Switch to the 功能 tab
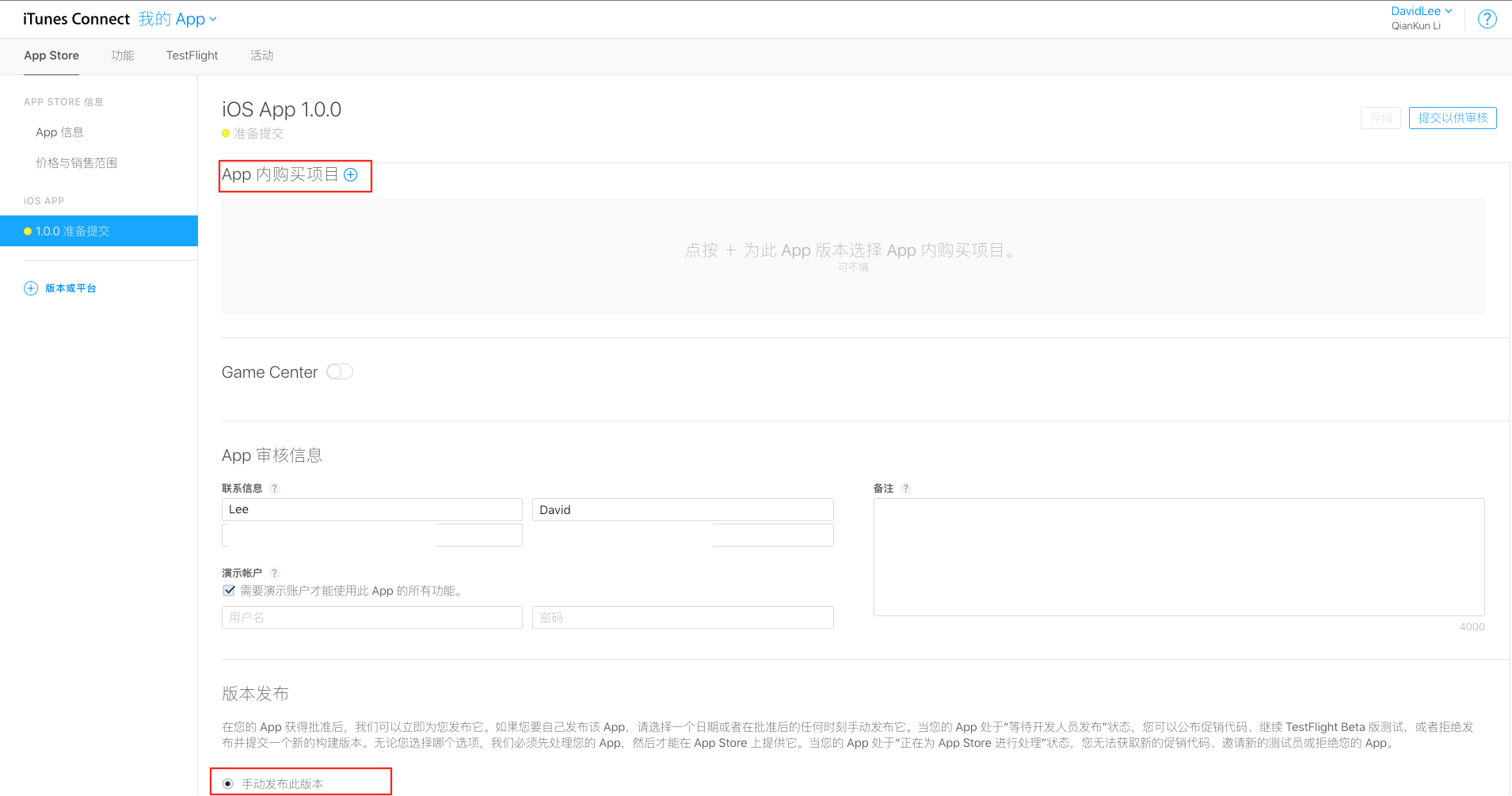1512x796 pixels. (123, 55)
